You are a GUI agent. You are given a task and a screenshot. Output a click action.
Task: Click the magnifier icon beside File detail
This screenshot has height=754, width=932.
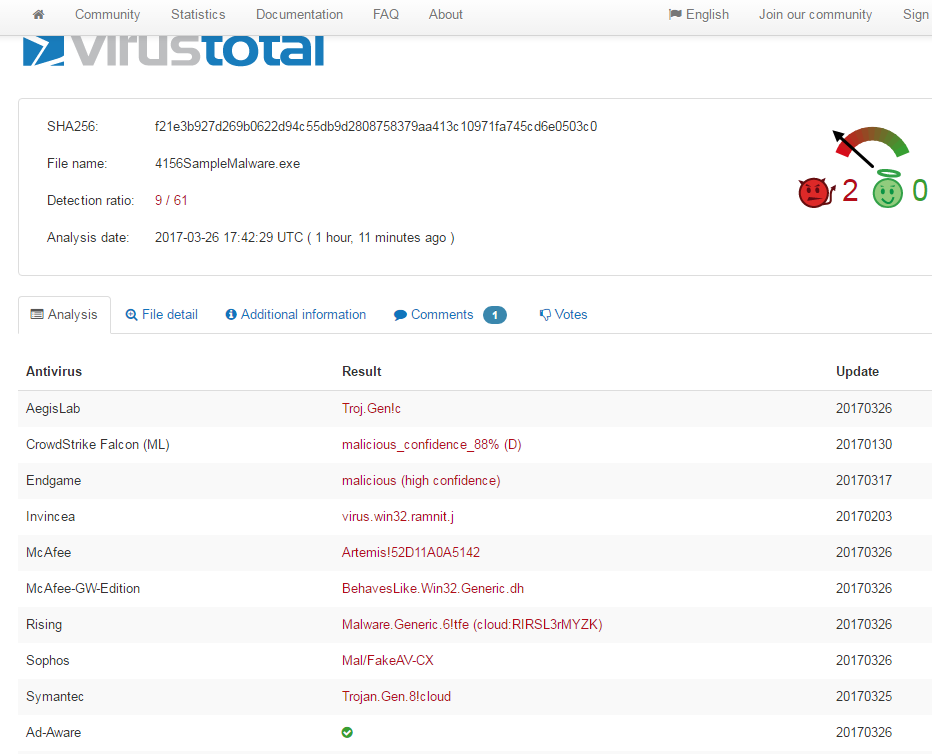coord(131,315)
